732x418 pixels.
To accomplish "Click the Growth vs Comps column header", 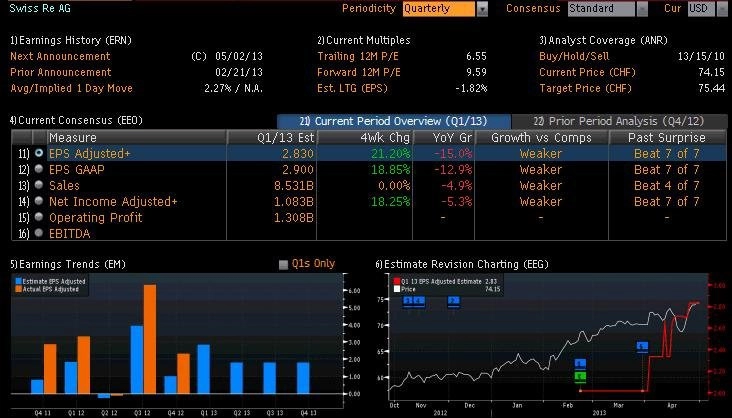I will click(x=542, y=138).
